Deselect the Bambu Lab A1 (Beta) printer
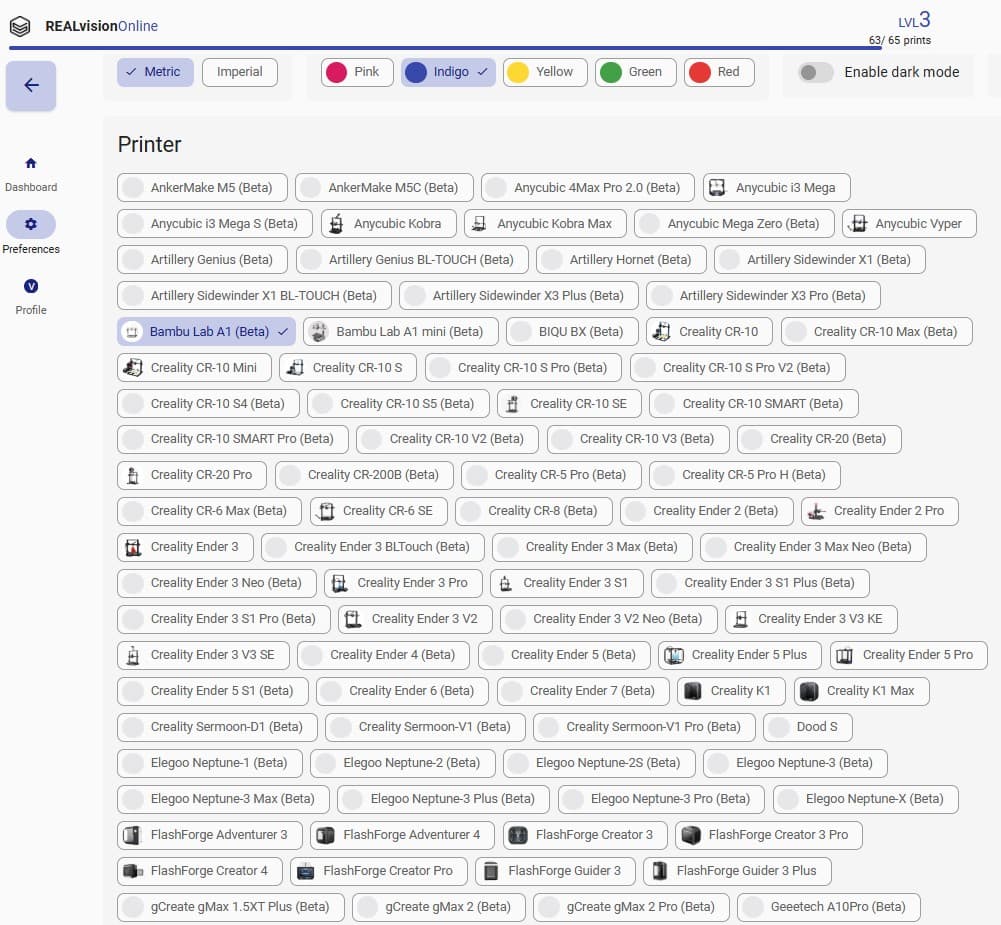1001x925 pixels. point(206,332)
